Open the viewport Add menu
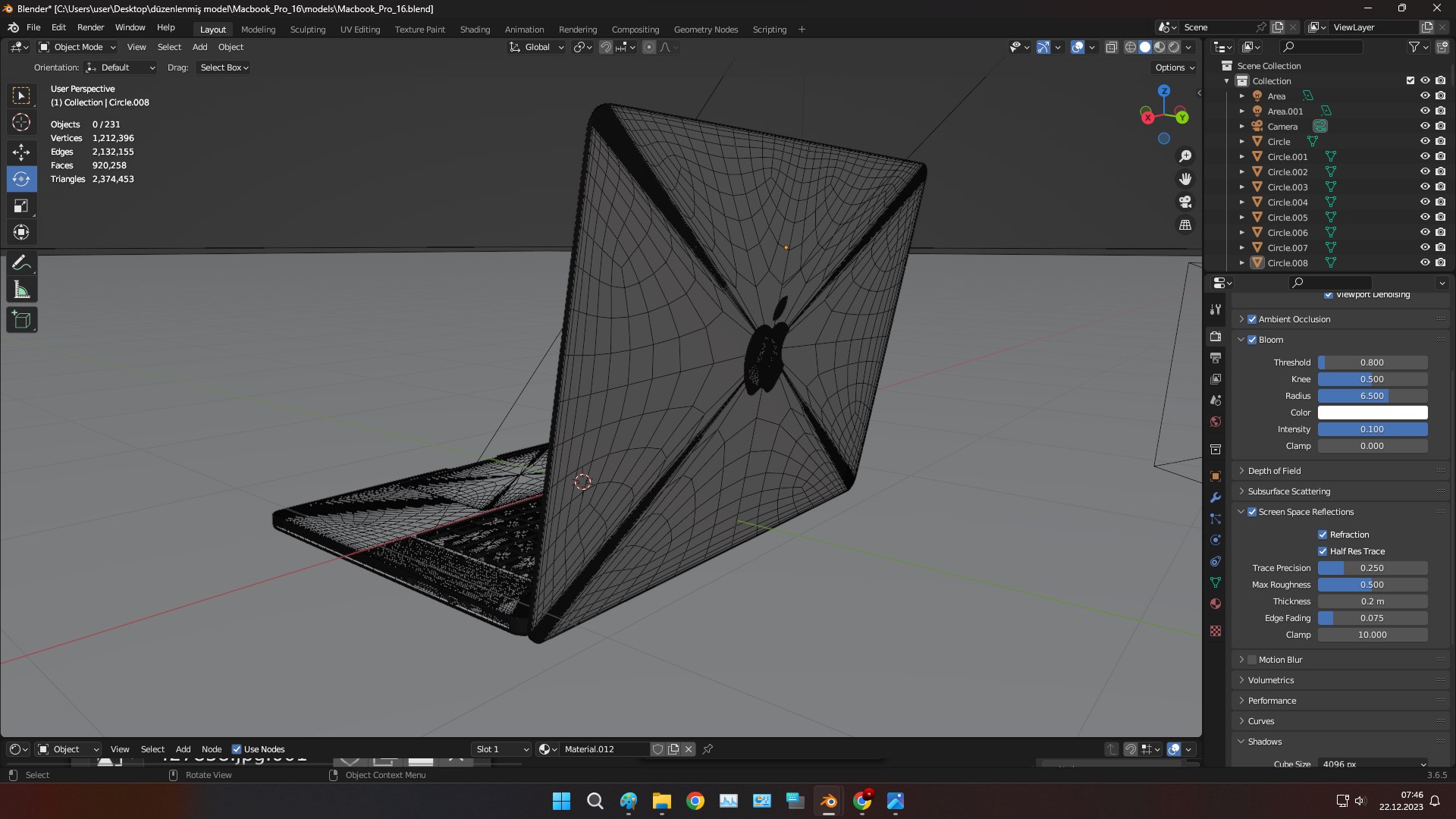 [199, 47]
